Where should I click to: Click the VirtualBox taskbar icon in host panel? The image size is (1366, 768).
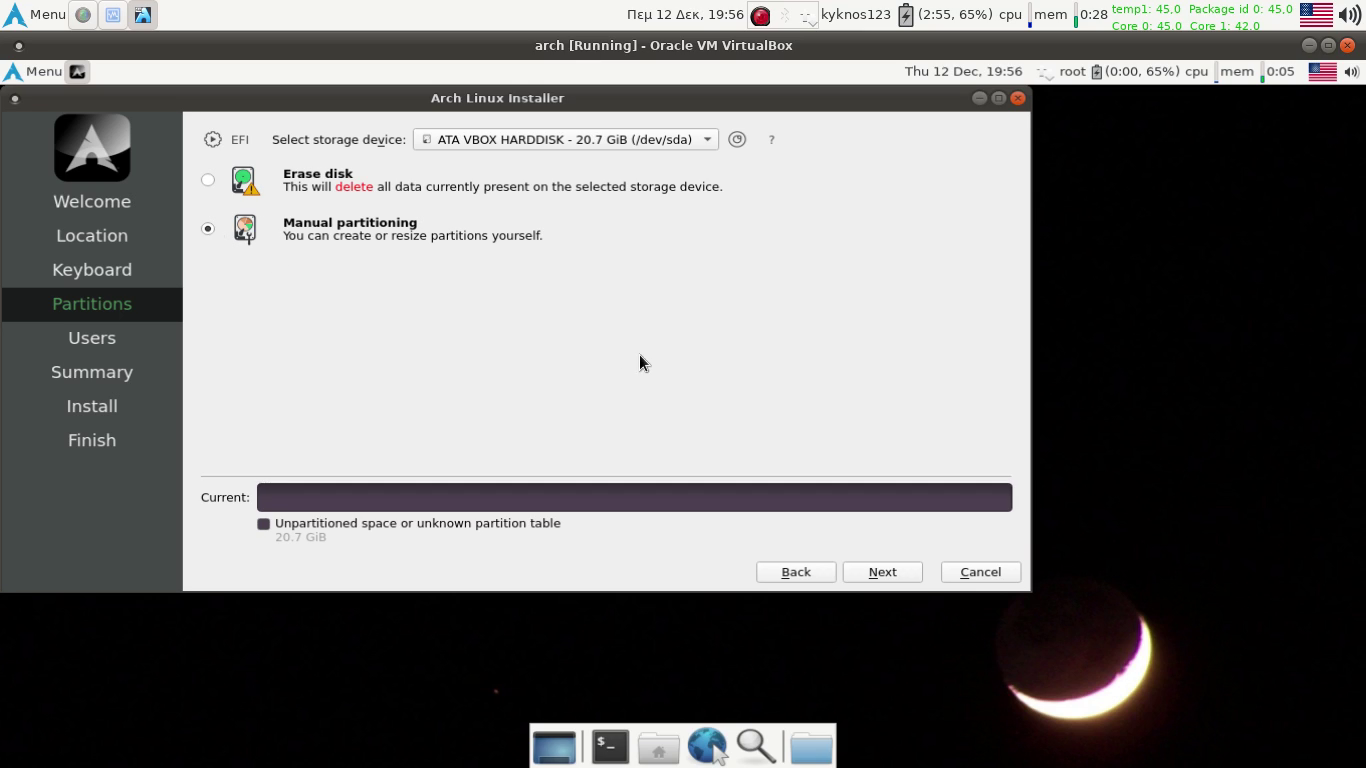click(143, 15)
